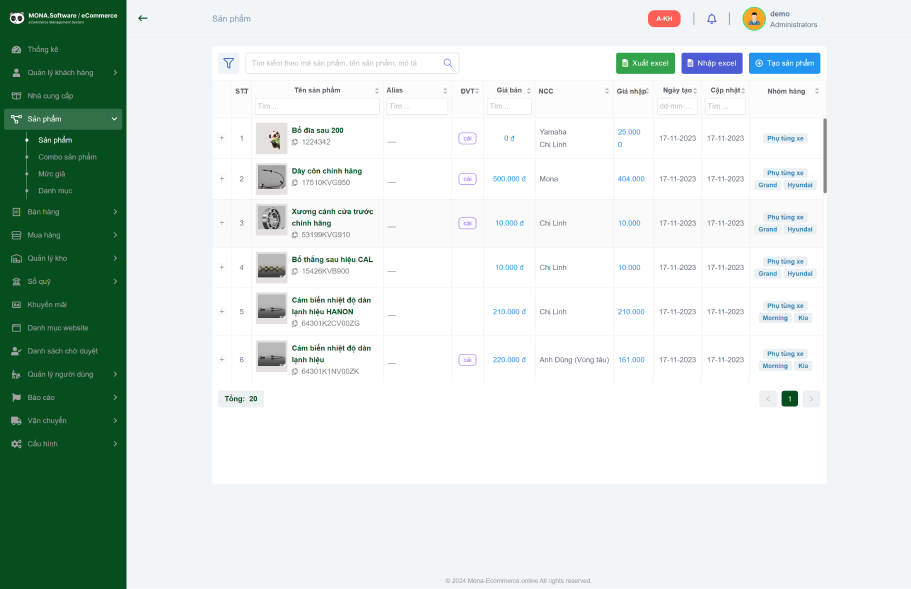The height and width of the screenshot is (589, 911).
Task: Expand row 1 with plus sign
Action: [222, 138]
